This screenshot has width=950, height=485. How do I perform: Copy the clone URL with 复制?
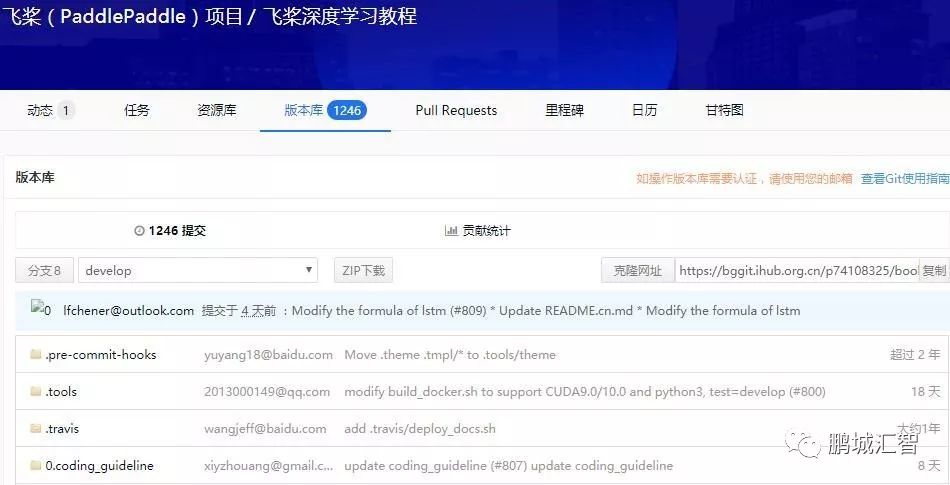(934, 271)
